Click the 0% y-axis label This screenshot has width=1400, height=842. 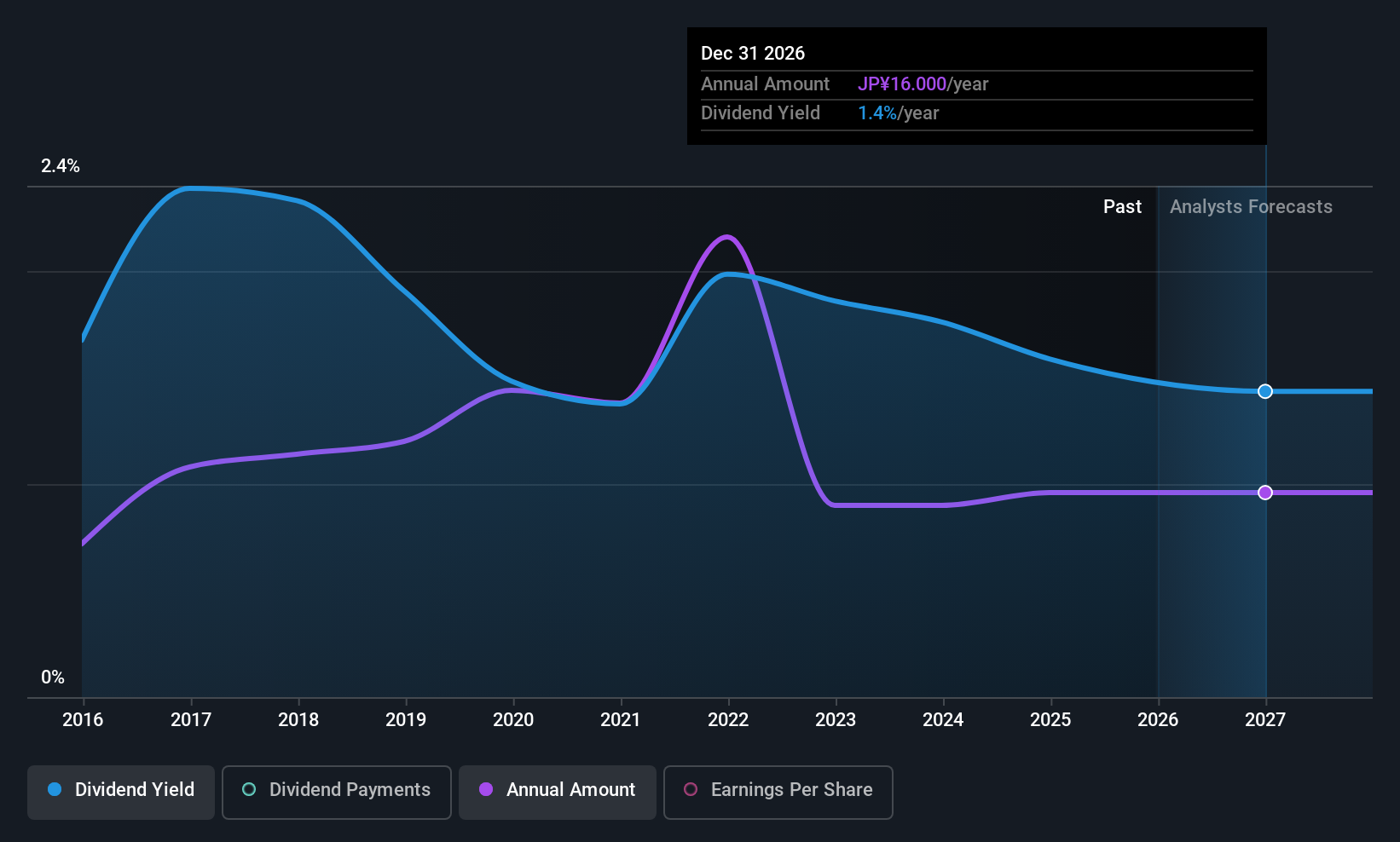[53, 678]
